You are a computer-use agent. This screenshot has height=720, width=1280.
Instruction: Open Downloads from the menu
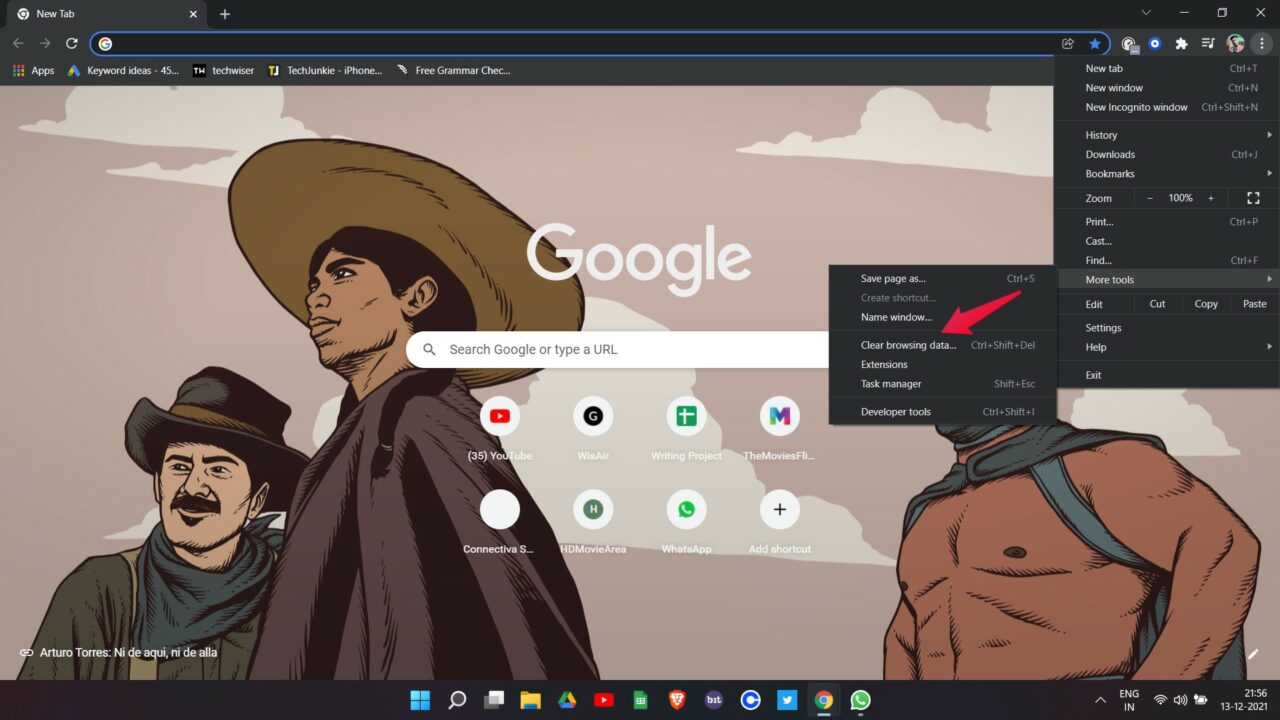tap(1166, 154)
